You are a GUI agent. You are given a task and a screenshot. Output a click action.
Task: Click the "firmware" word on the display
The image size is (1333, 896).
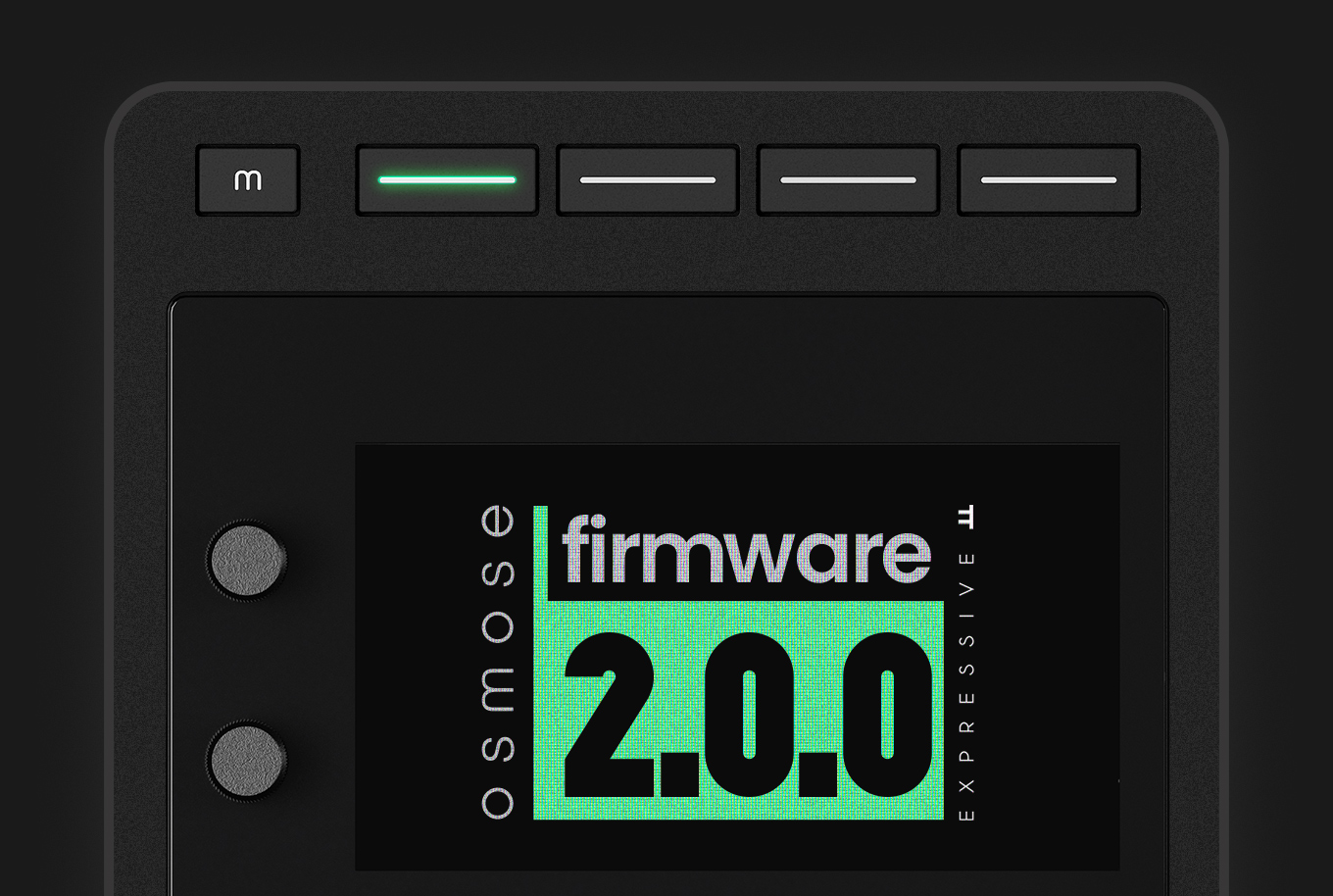(x=746, y=550)
